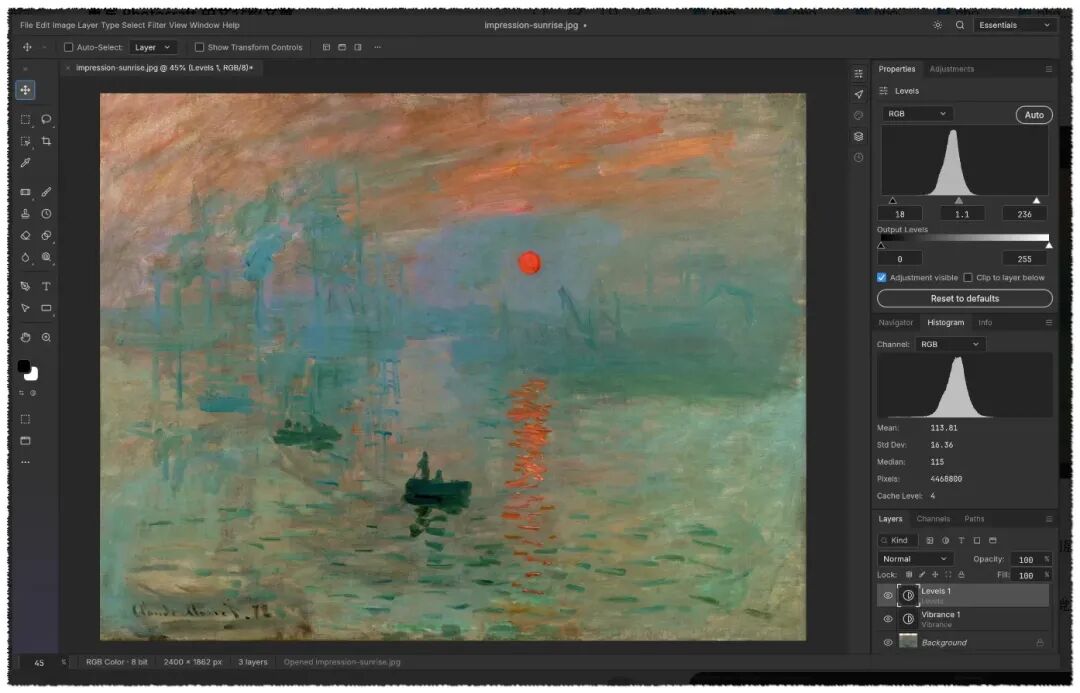Open the Histogram Channel dropdown
The width and height of the screenshot is (1080, 693).
pyautogui.click(x=949, y=344)
